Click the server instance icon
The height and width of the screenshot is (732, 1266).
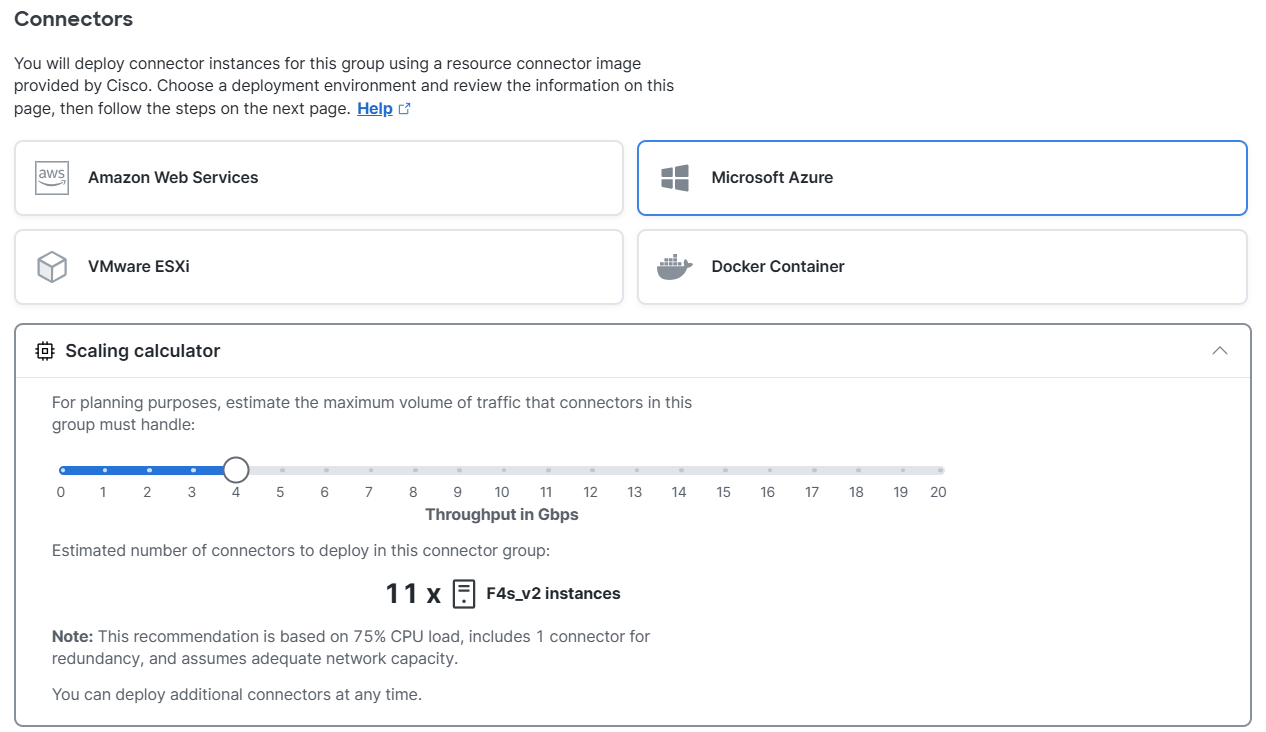click(464, 594)
